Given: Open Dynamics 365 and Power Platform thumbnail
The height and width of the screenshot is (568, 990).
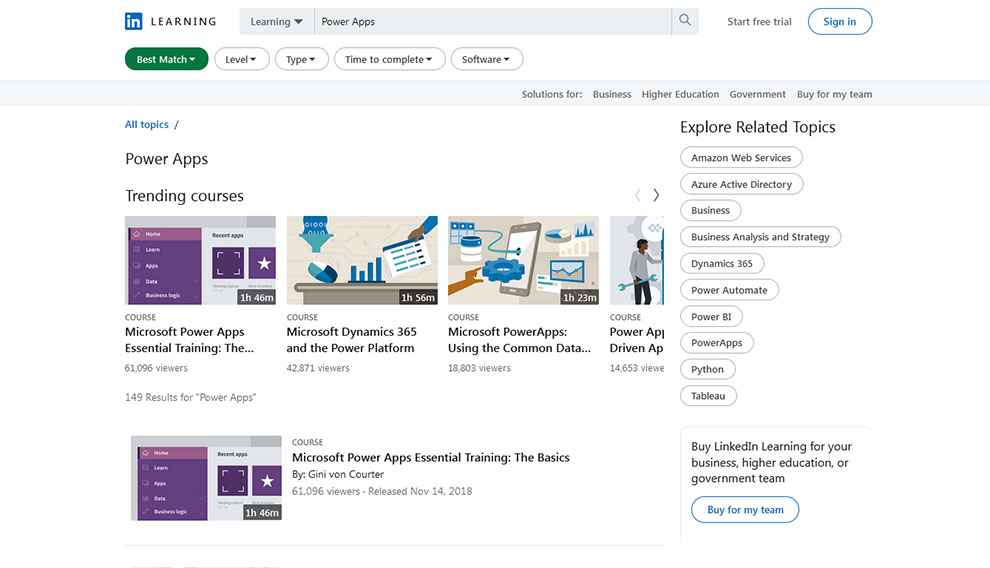Looking at the screenshot, I should pos(362,260).
